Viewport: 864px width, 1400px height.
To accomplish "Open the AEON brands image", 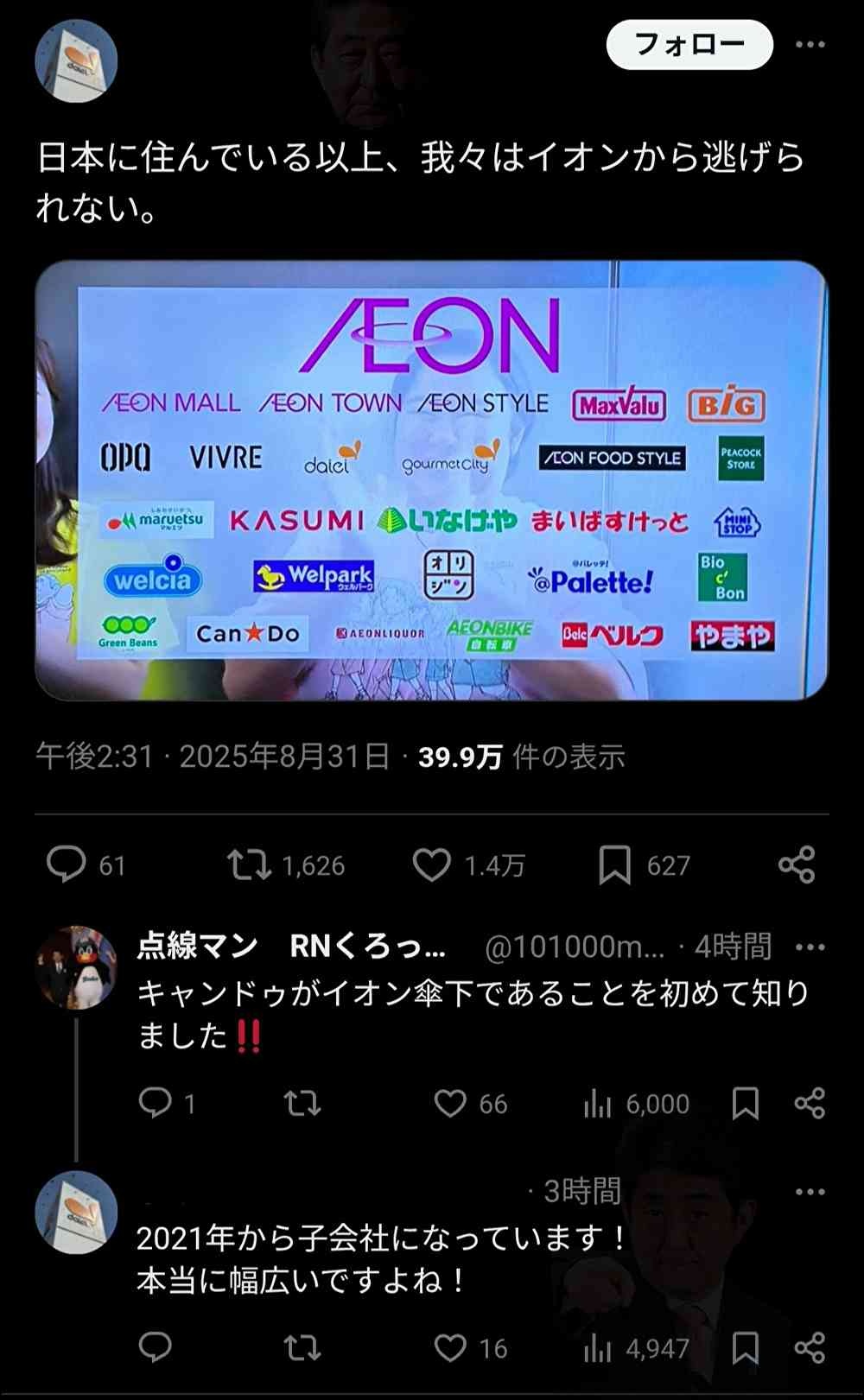I will (431, 480).
